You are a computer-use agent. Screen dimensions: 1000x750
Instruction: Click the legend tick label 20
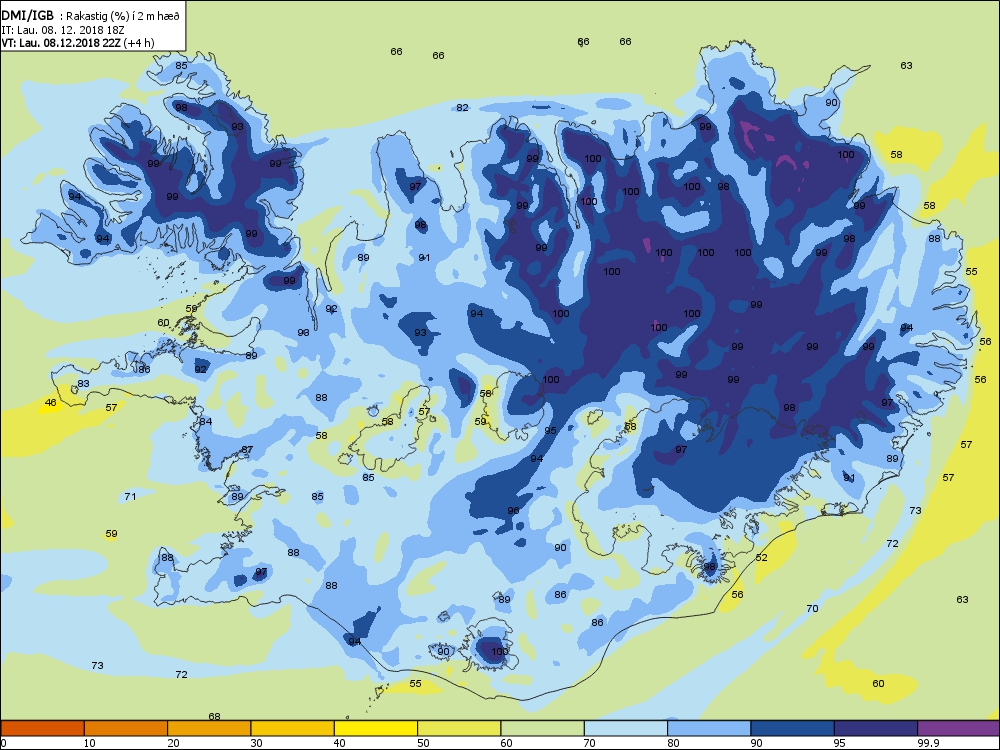click(x=173, y=742)
